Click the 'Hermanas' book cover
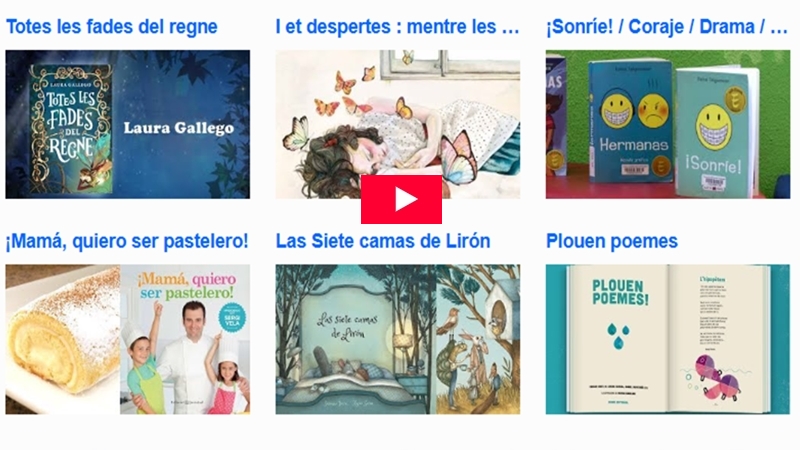Screen dimensions: 800x450 tap(632, 120)
